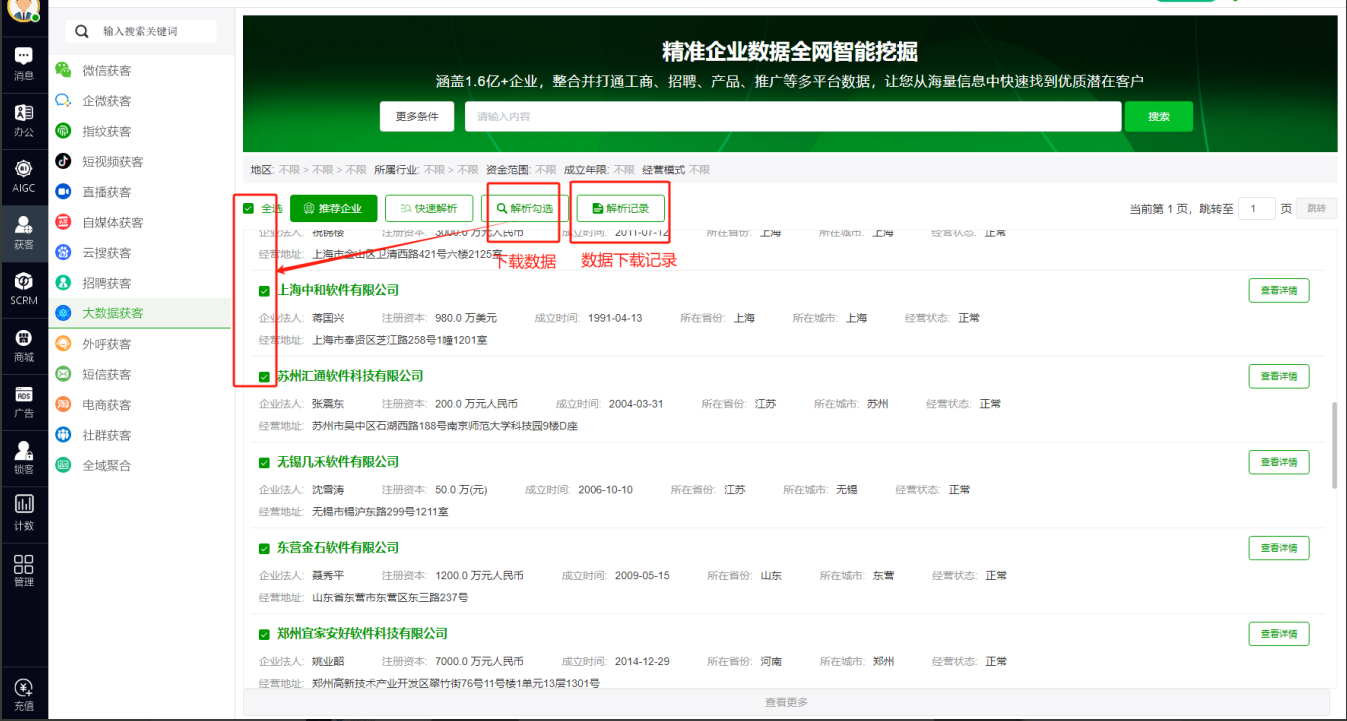
Task: Uncheck 东营金石软件有限公司 checkbox
Action: tap(264, 549)
